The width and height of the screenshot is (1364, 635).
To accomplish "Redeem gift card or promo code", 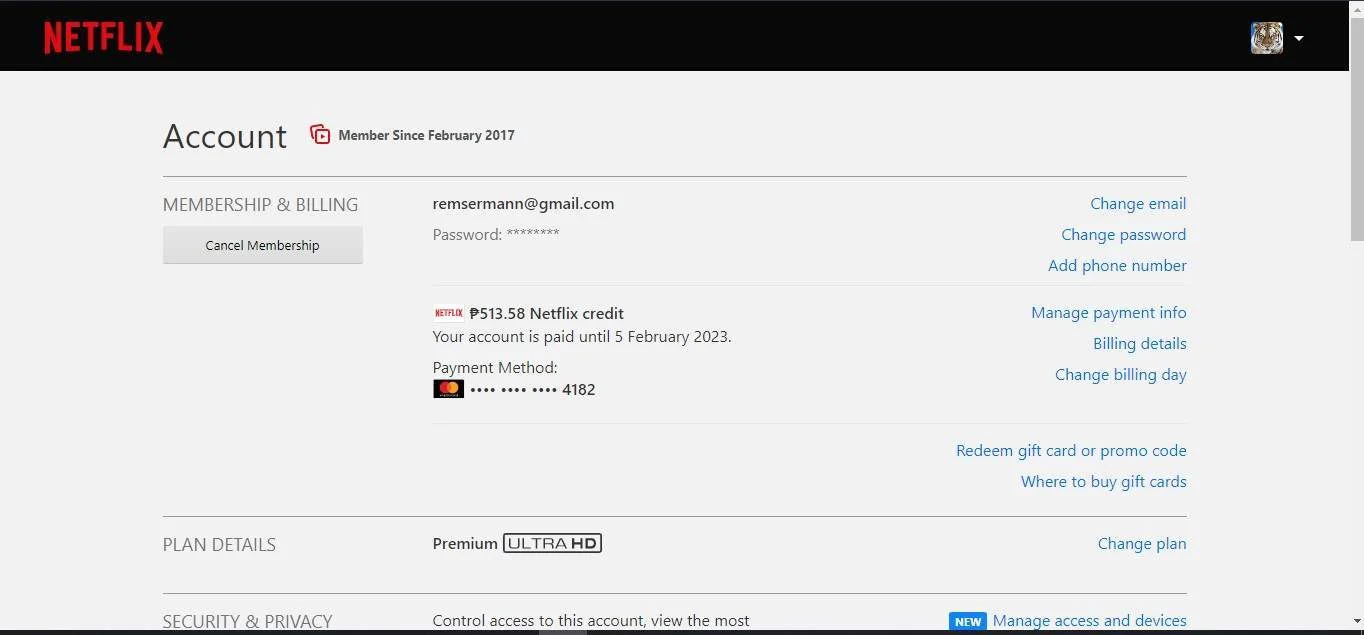I will pos(1071,451).
